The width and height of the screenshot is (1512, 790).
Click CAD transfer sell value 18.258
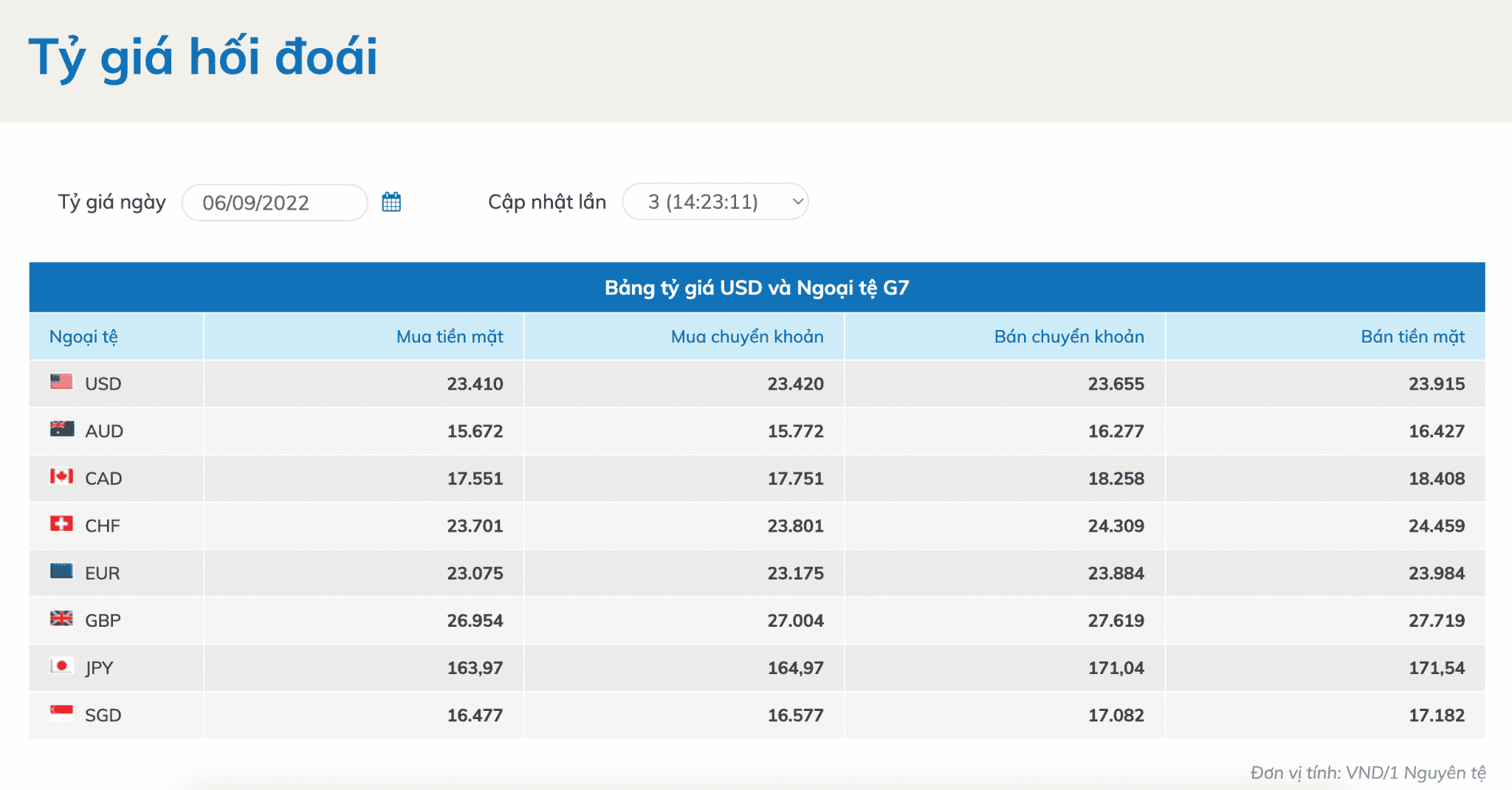click(x=1116, y=478)
